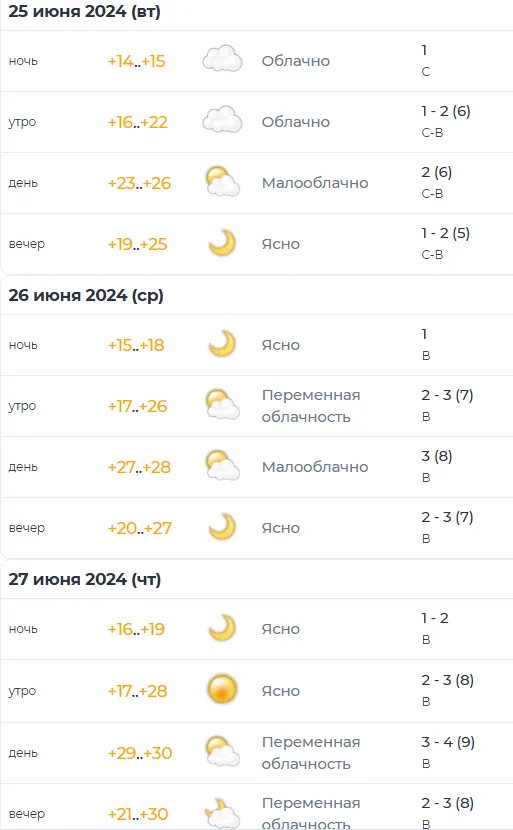The width and height of the screenshot is (513, 830).
Task: Select the 25 июня 2024 (вт) header
Action: (85, 11)
